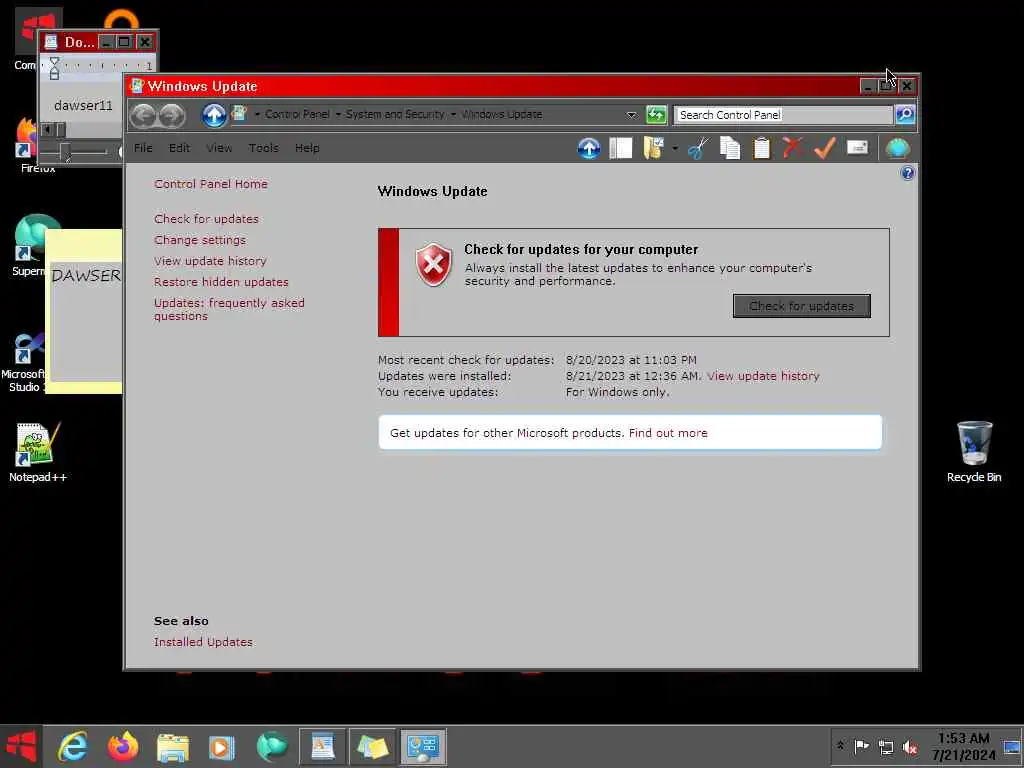Click the Control Panel taskbar button
1024x768 pixels.
click(423, 746)
